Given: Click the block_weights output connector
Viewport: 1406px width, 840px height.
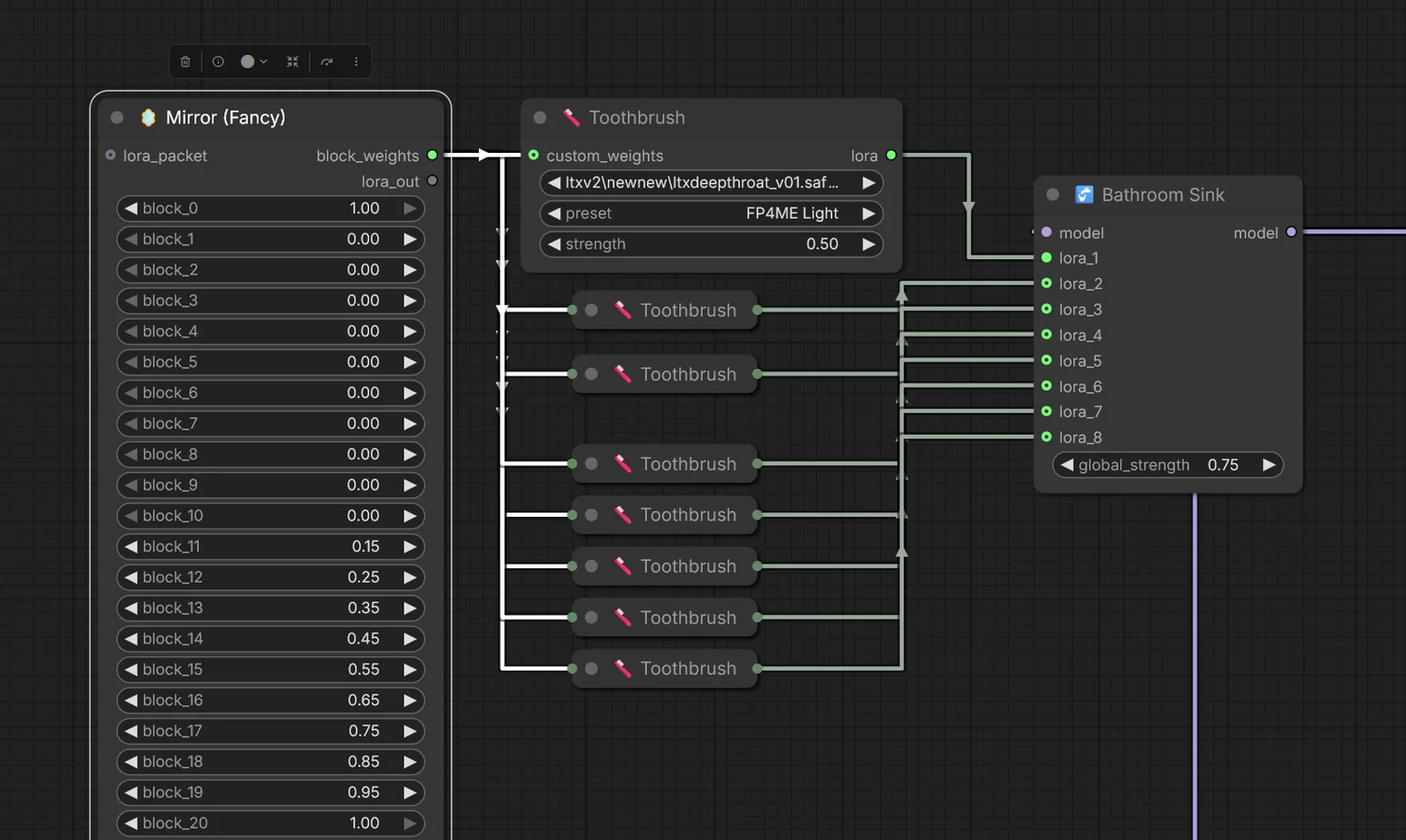Looking at the screenshot, I should click(432, 156).
